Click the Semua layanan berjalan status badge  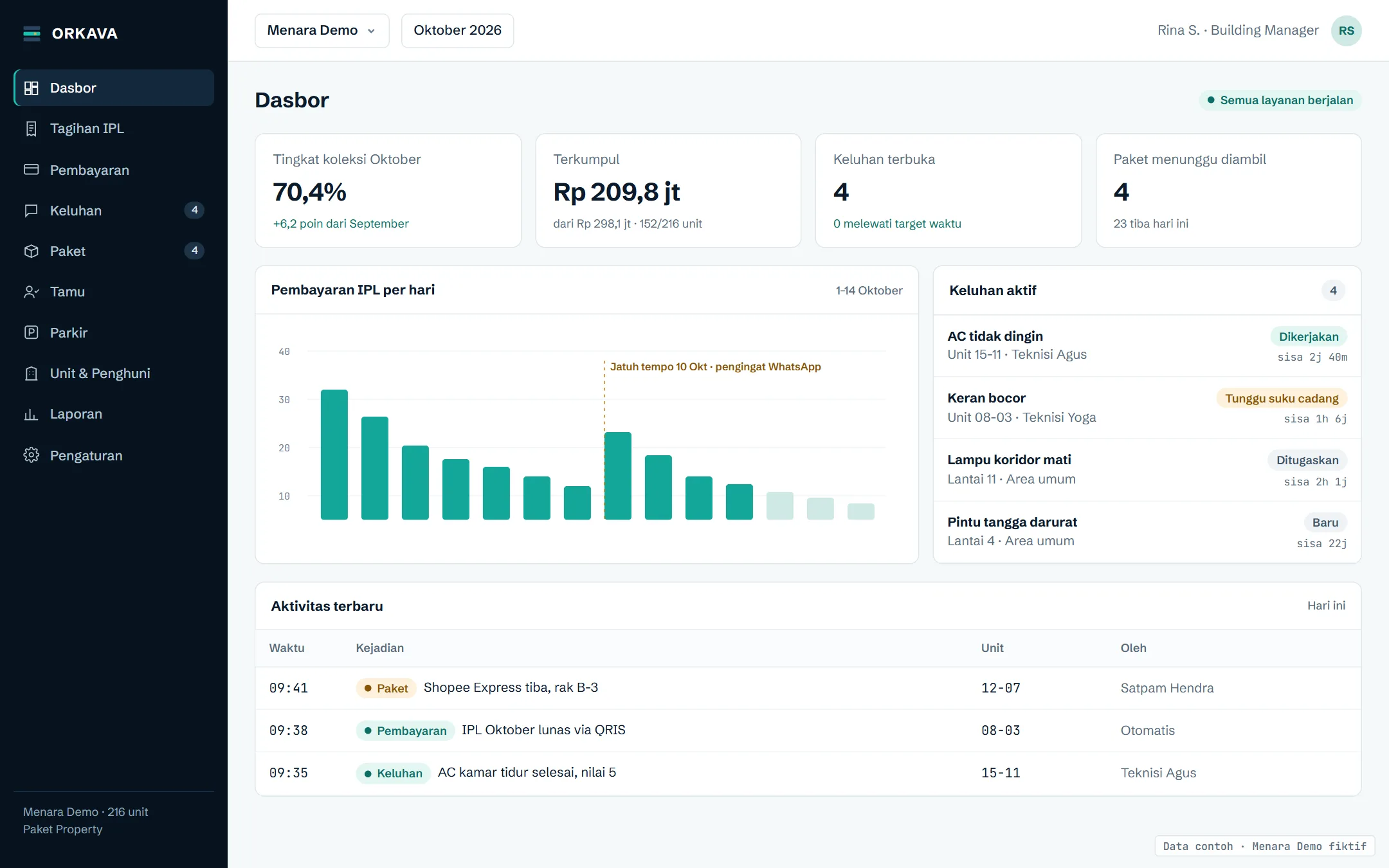(x=1280, y=100)
